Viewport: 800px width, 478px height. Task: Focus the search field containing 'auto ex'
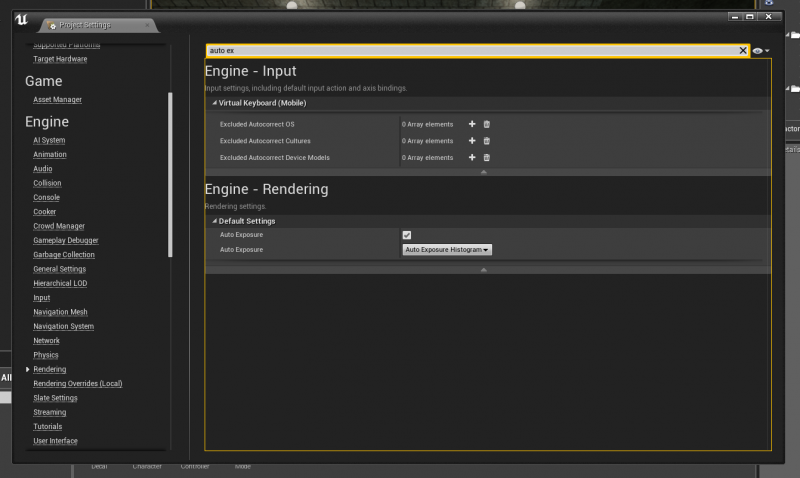coord(472,51)
